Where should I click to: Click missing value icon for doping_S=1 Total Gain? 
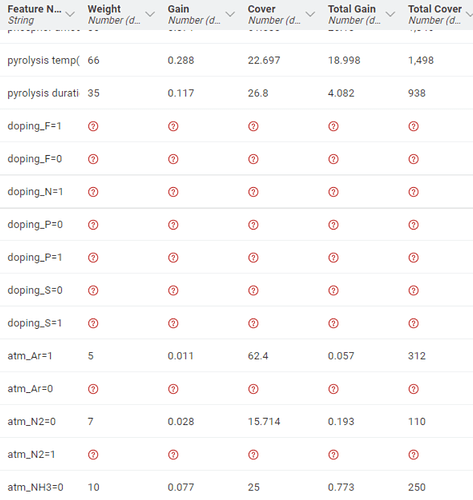333,323
